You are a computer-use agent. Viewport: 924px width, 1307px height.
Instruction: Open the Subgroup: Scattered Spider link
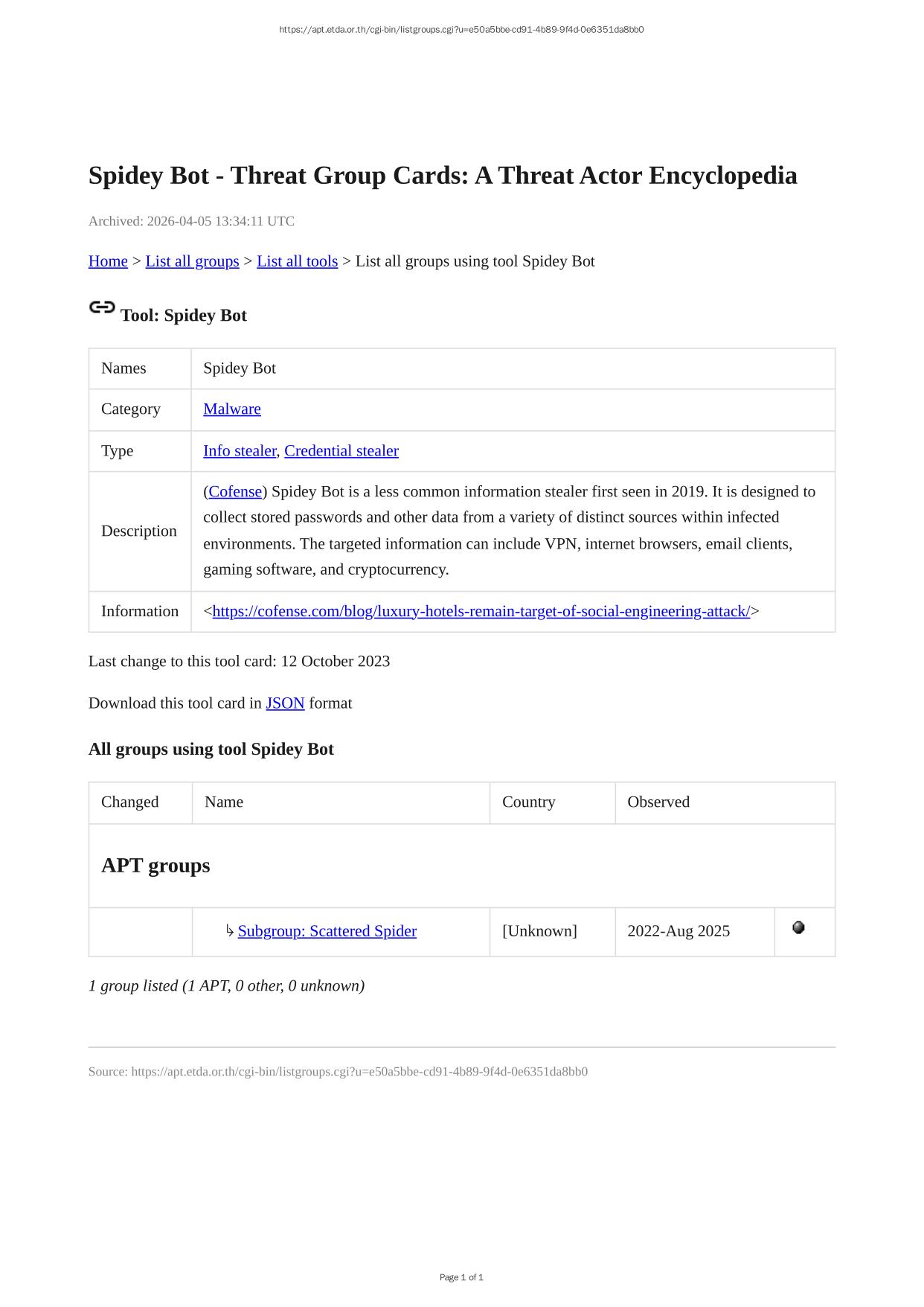pyautogui.click(x=327, y=931)
